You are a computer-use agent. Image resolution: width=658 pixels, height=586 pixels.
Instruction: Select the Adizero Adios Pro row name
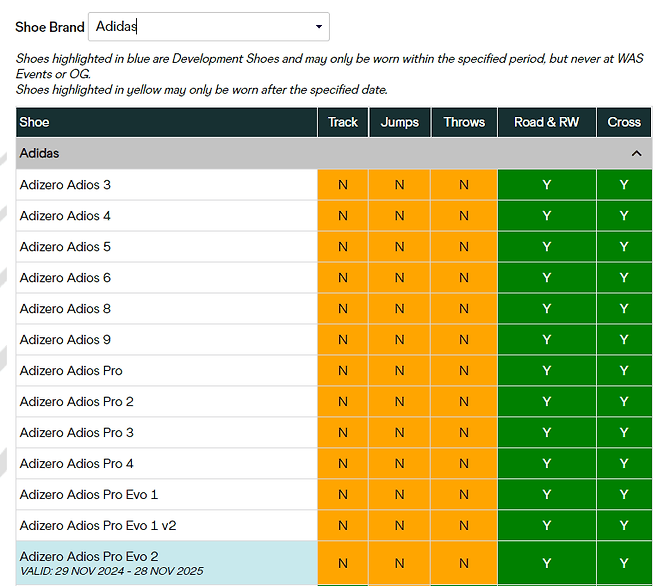(x=71, y=371)
